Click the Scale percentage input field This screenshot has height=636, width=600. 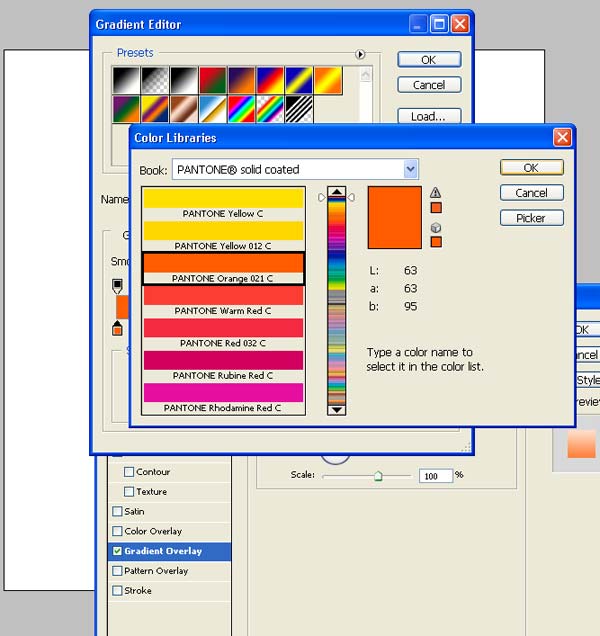pos(436,476)
